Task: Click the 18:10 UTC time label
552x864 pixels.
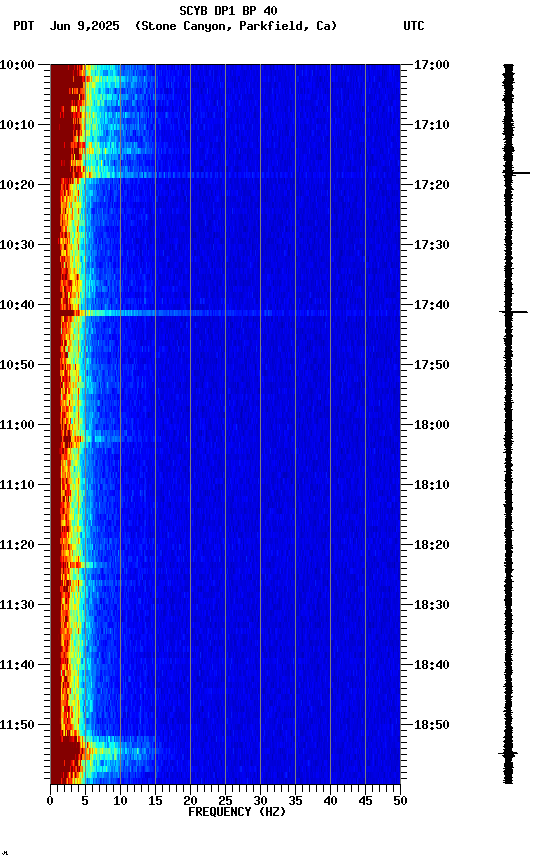Action: point(432,485)
